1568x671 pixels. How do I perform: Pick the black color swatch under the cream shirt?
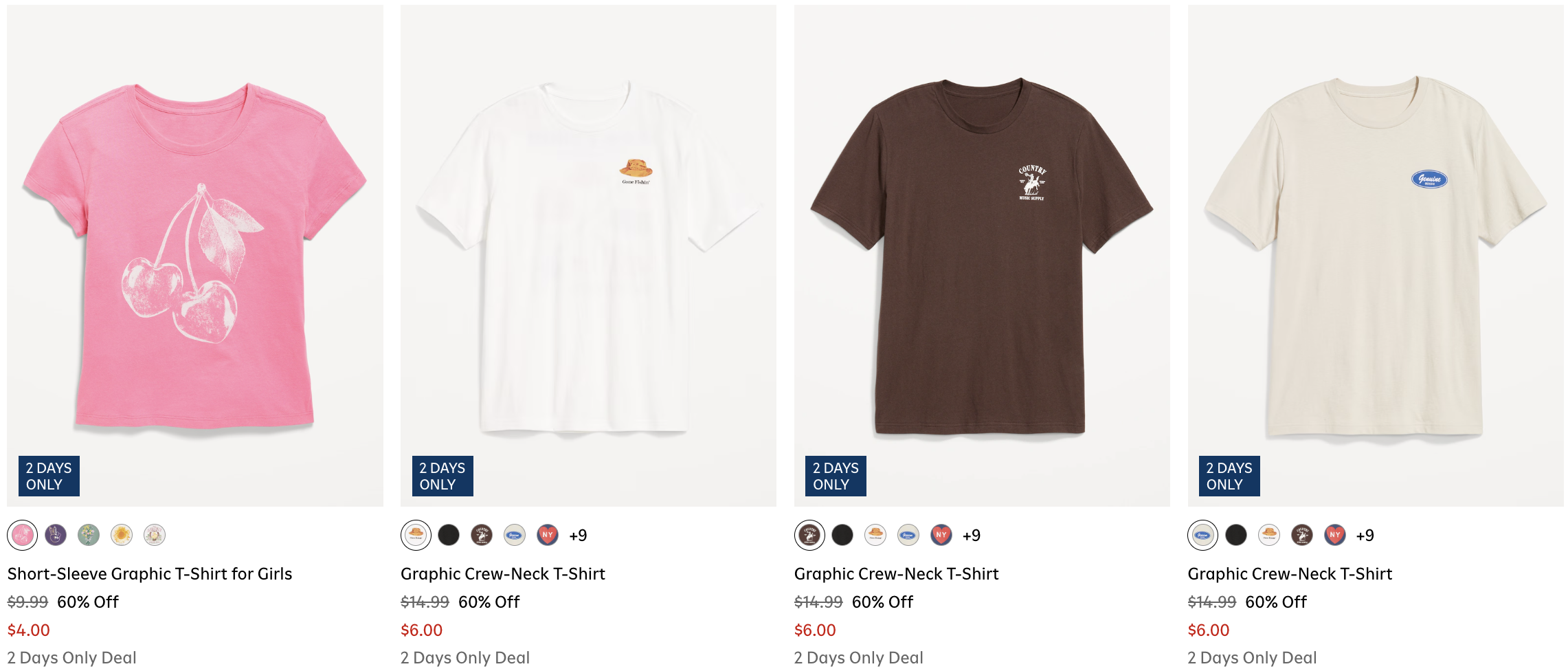[x=1236, y=535]
